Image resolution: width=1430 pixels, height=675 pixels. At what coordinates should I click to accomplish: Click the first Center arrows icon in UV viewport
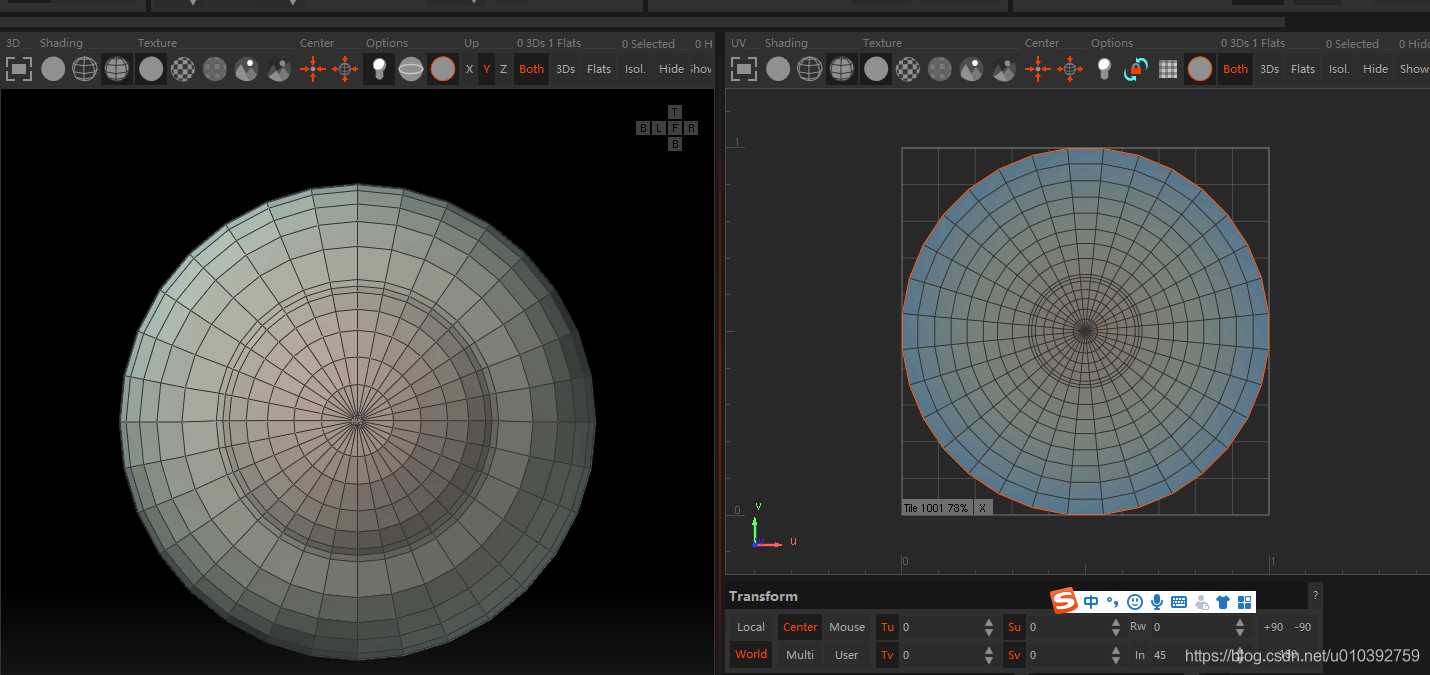click(1038, 69)
